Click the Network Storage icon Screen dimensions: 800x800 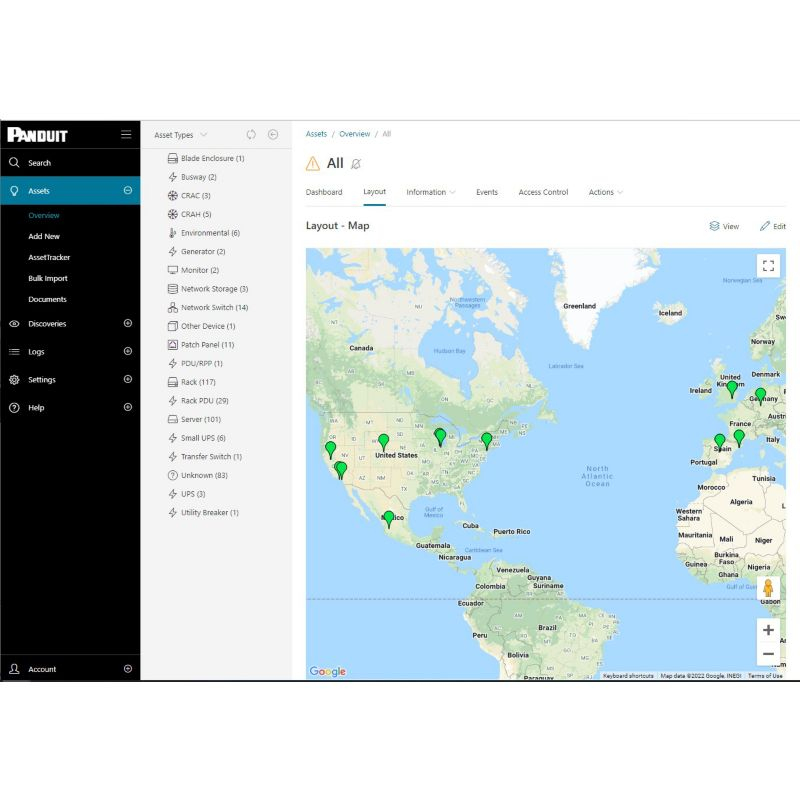pos(173,289)
